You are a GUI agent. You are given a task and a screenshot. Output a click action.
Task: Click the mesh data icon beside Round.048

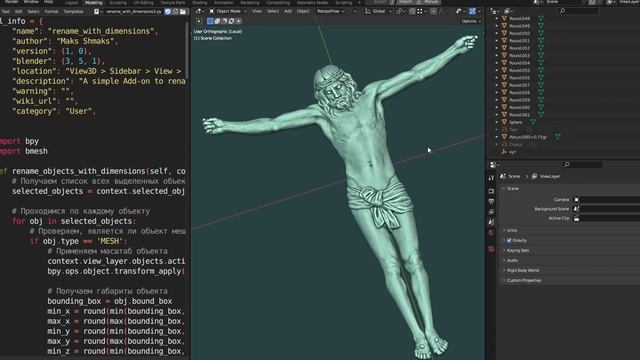(x=541, y=18)
